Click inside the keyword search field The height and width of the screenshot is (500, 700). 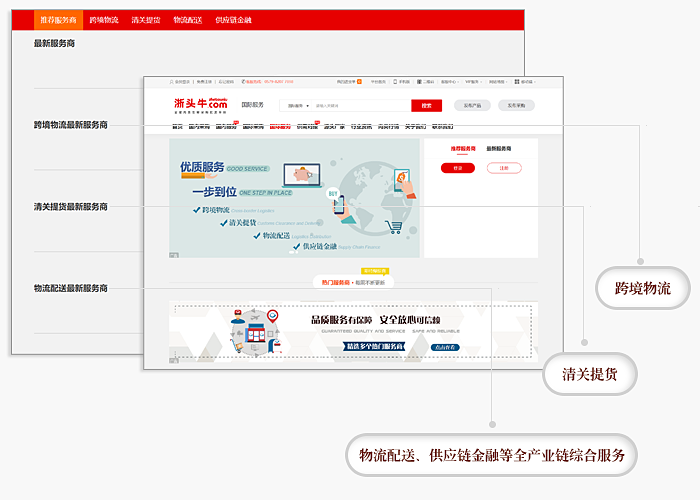360,105
